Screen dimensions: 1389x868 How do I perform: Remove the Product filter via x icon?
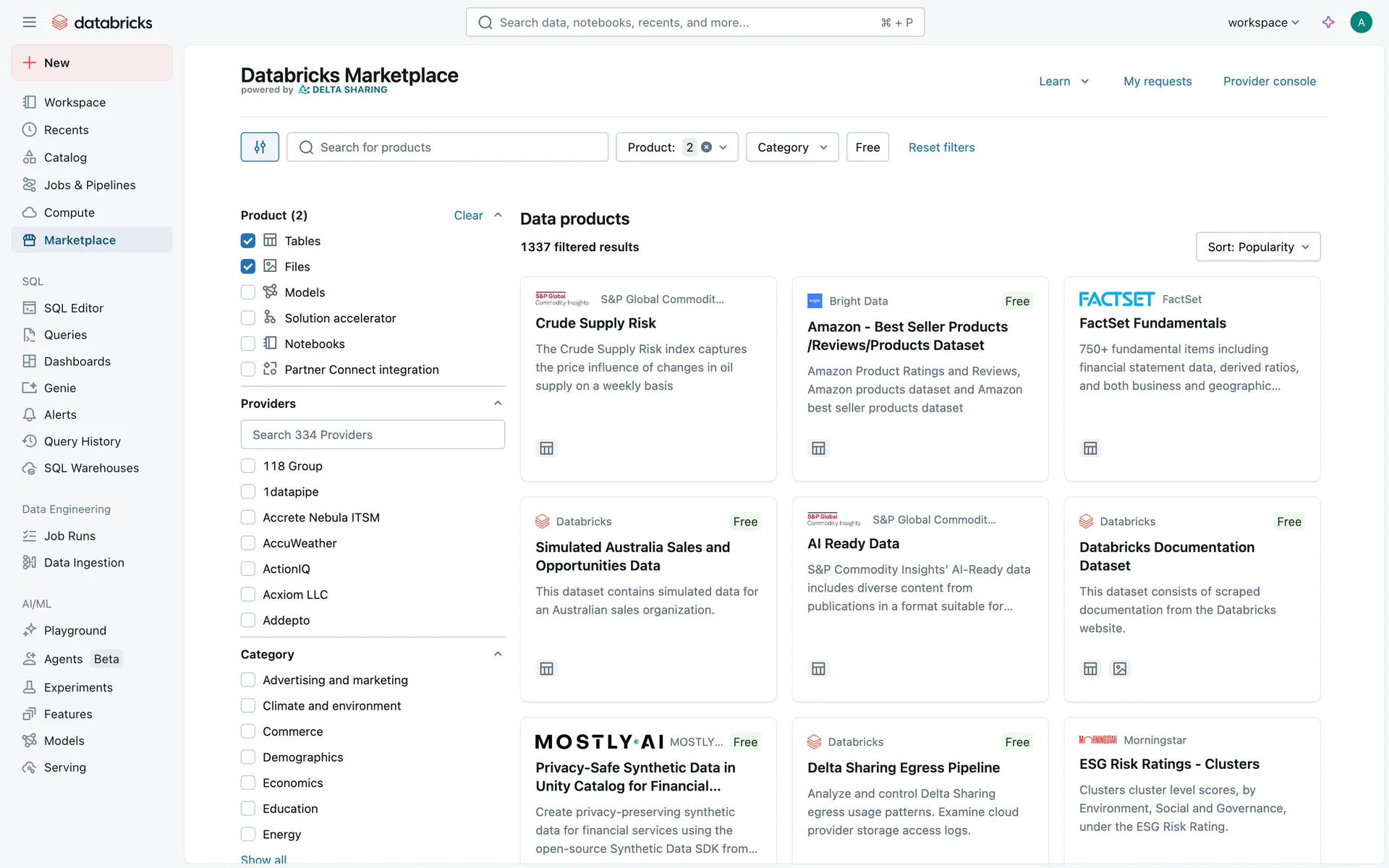pyautogui.click(x=707, y=147)
